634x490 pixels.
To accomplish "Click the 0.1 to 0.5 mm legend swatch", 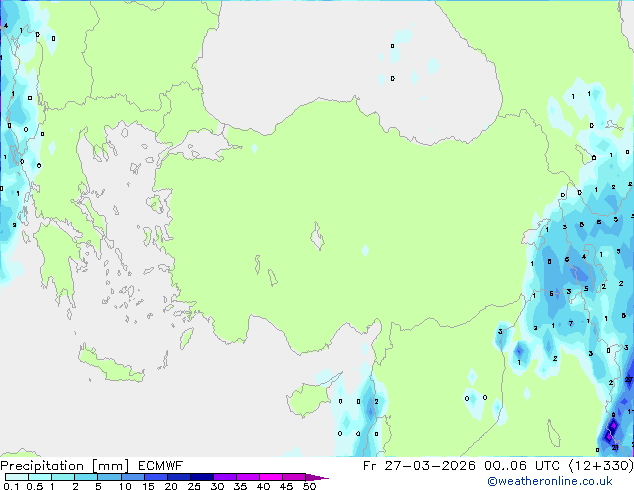I will click(17, 477).
